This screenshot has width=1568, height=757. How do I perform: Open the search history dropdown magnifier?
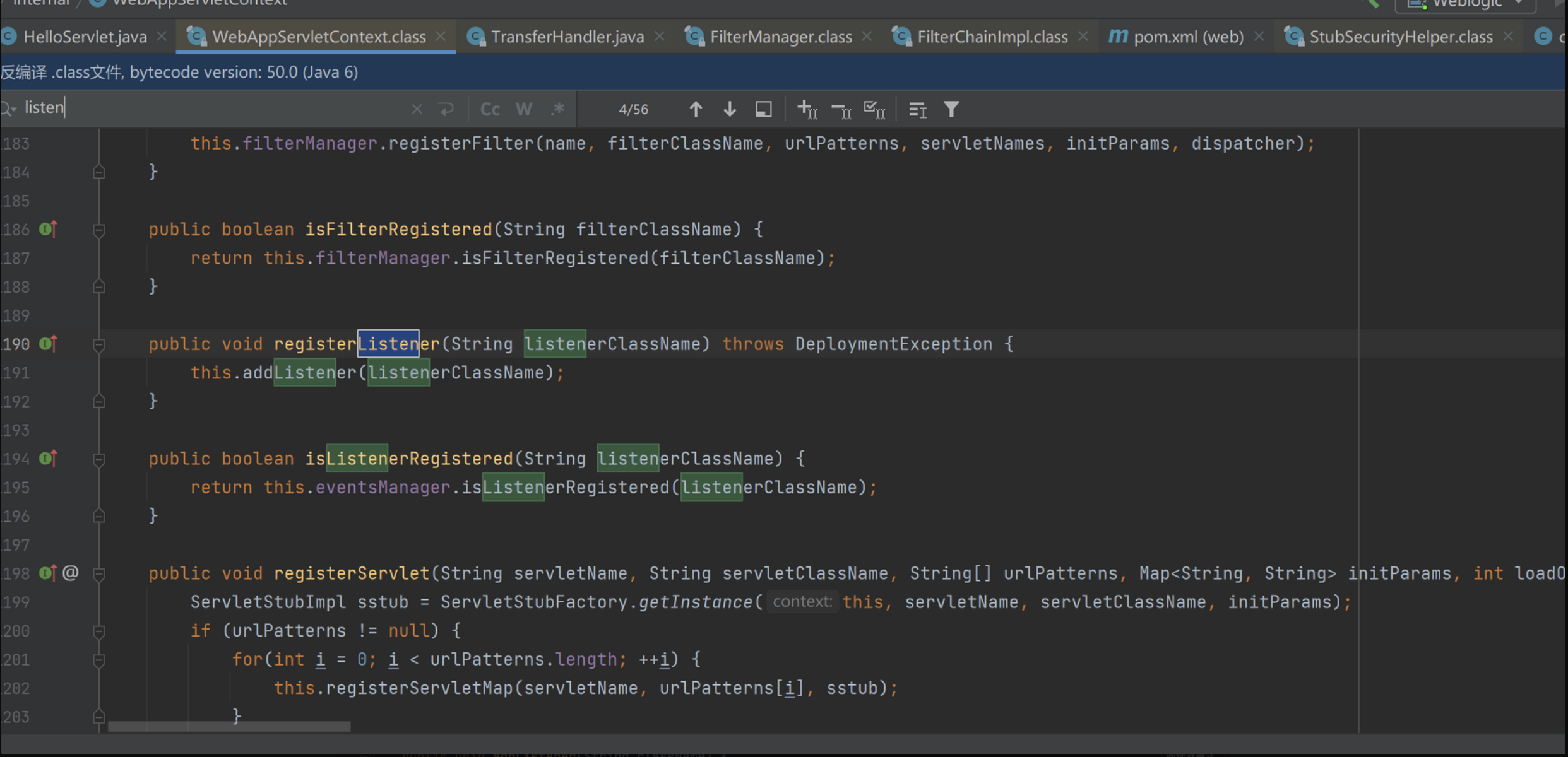(x=9, y=109)
